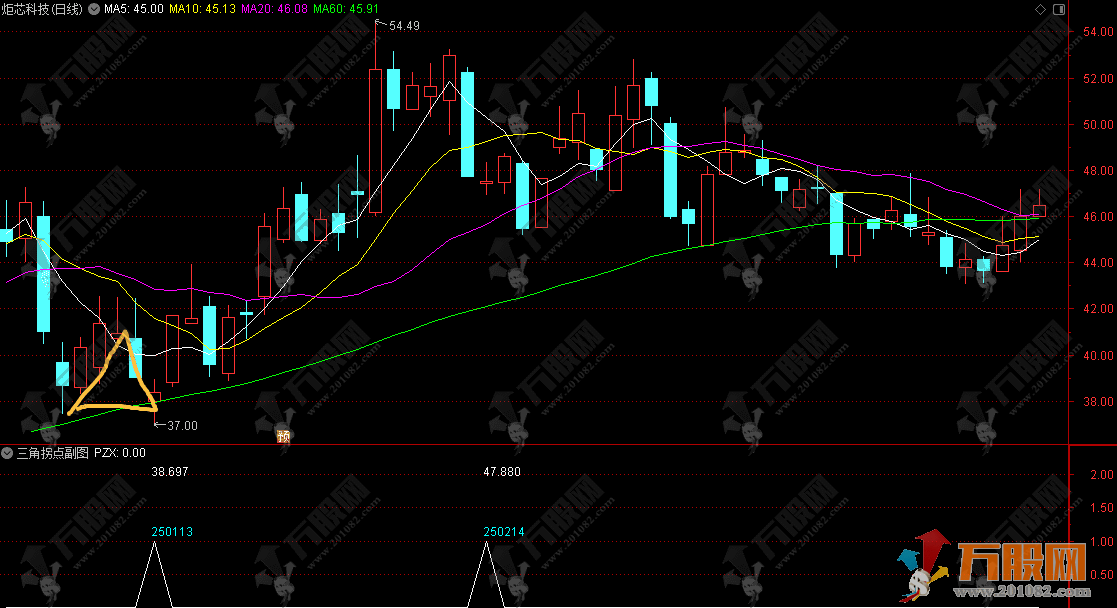Click the 40.00 price axis label
This screenshot has height=608, width=1117.
[x=1098, y=356]
